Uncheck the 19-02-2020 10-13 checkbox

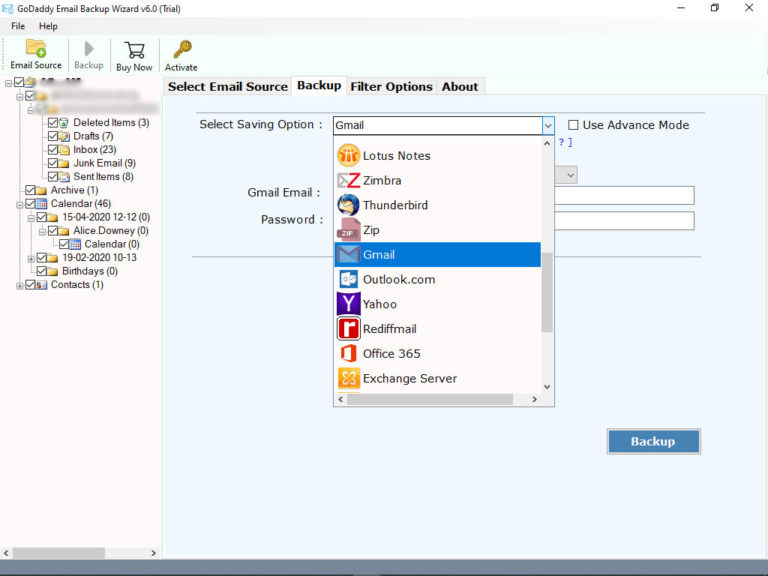click(x=42, y=258)
